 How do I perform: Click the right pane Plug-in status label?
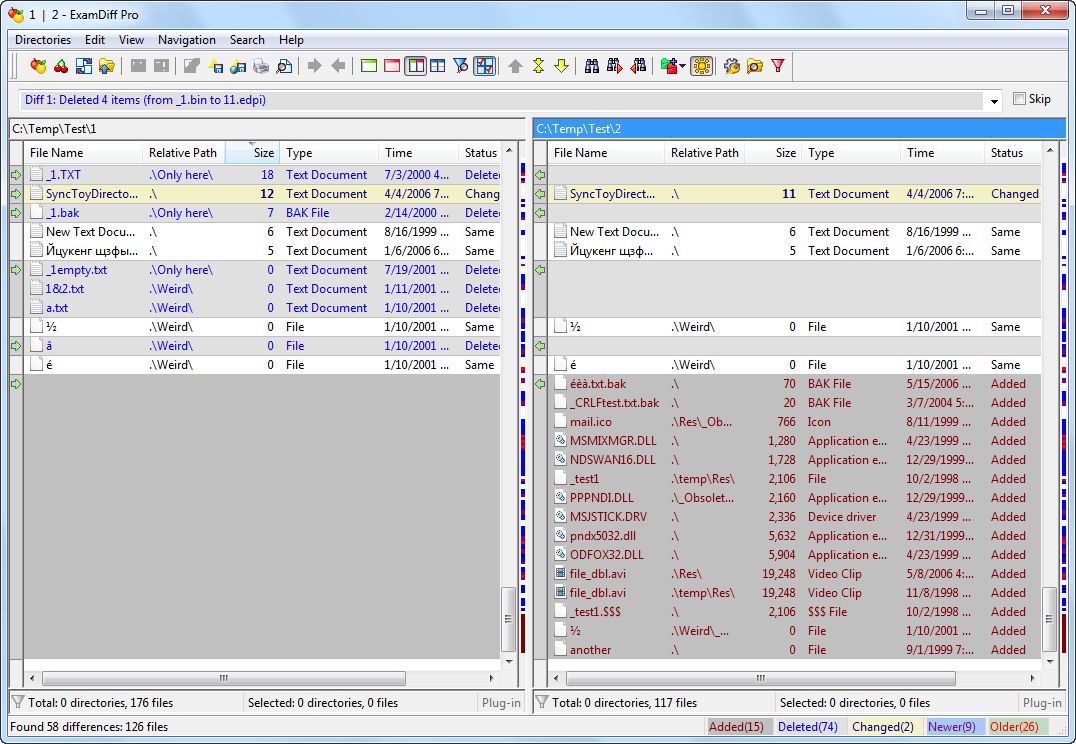coord(1042,702)
